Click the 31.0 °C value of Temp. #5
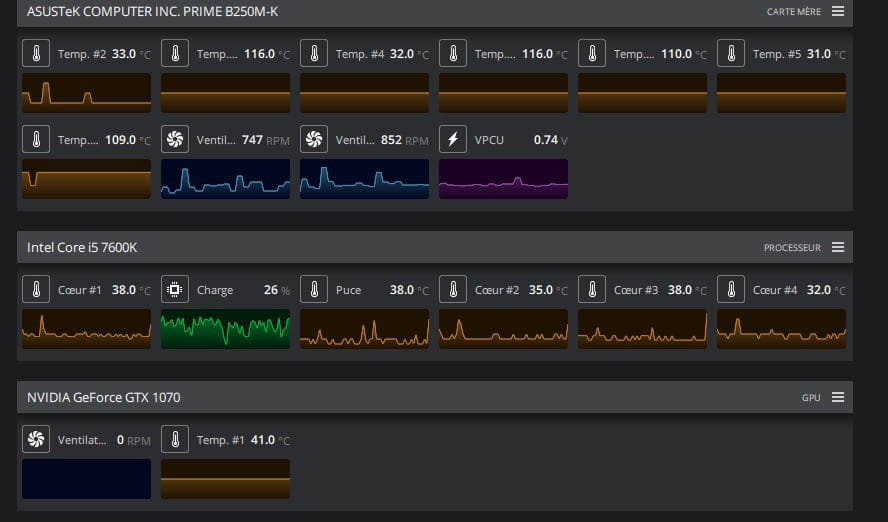This screenshot has height=522, width=888. [x=826, y=54]
